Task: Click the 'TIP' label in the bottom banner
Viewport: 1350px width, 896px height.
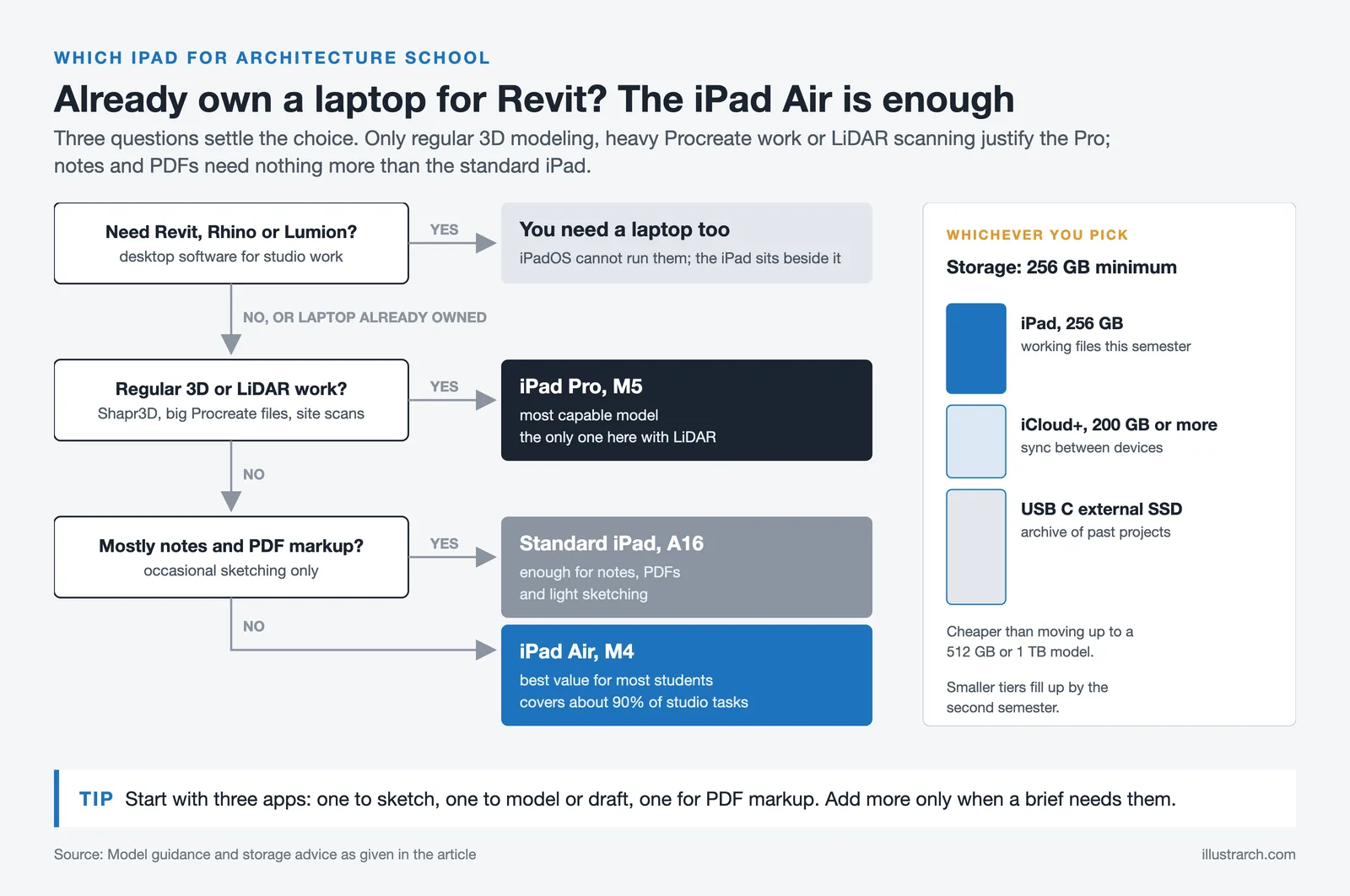Action: click(96, 799)
